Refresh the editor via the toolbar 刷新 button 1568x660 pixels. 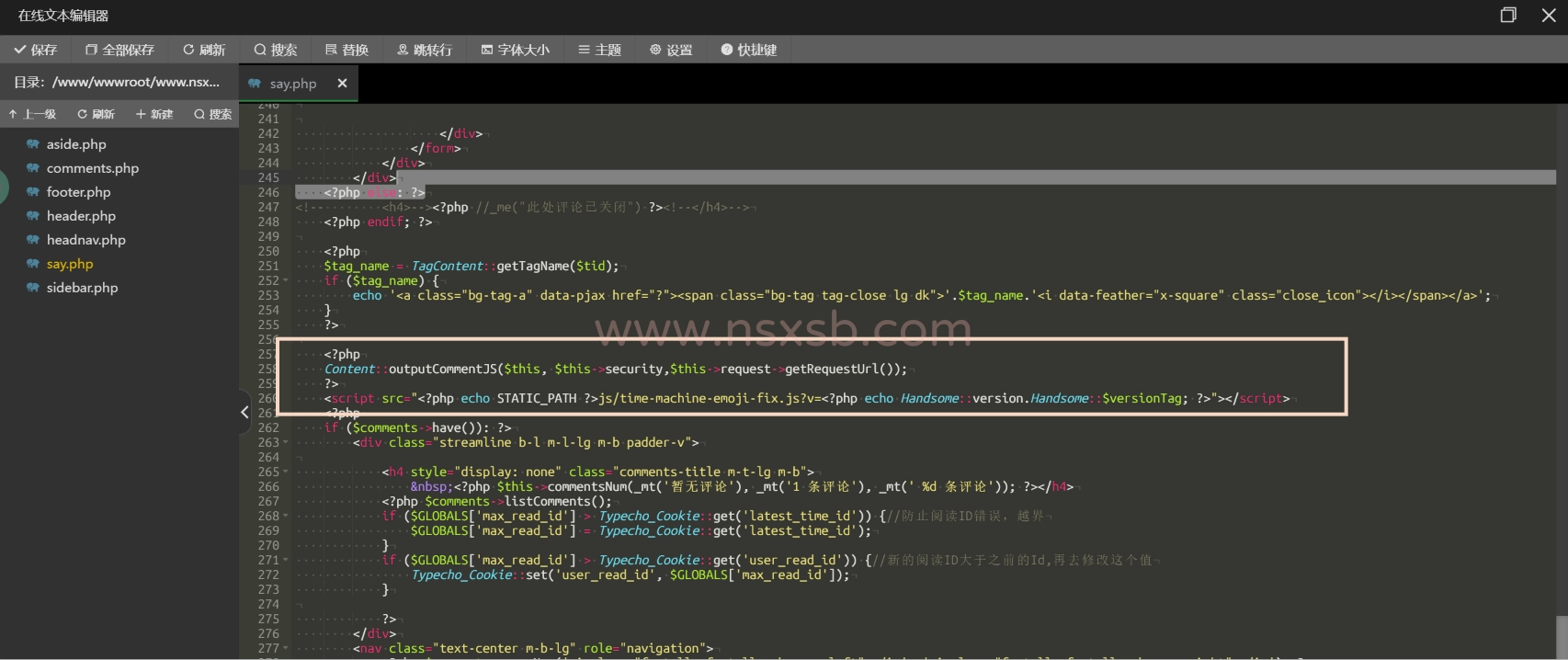pos(204,50)
